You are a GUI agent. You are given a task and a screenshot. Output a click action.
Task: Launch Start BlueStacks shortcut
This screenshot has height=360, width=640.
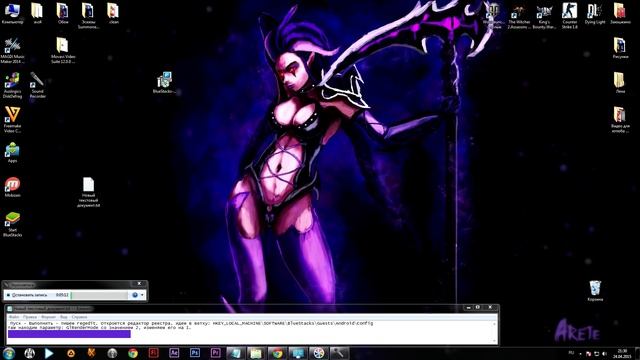(x=12, y=224)
